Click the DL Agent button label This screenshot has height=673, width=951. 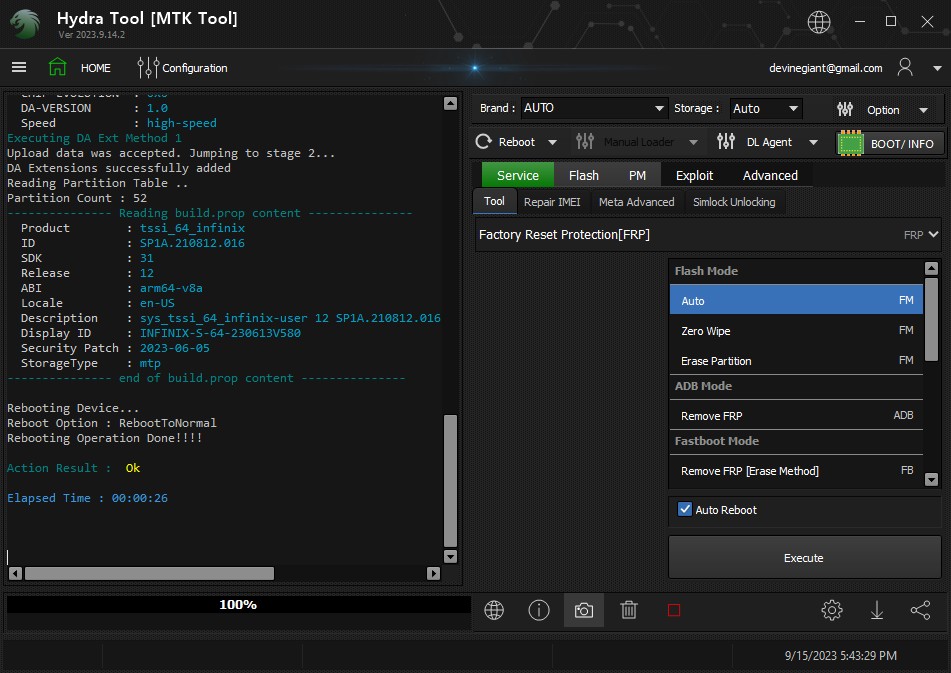(x=769, y=142)
